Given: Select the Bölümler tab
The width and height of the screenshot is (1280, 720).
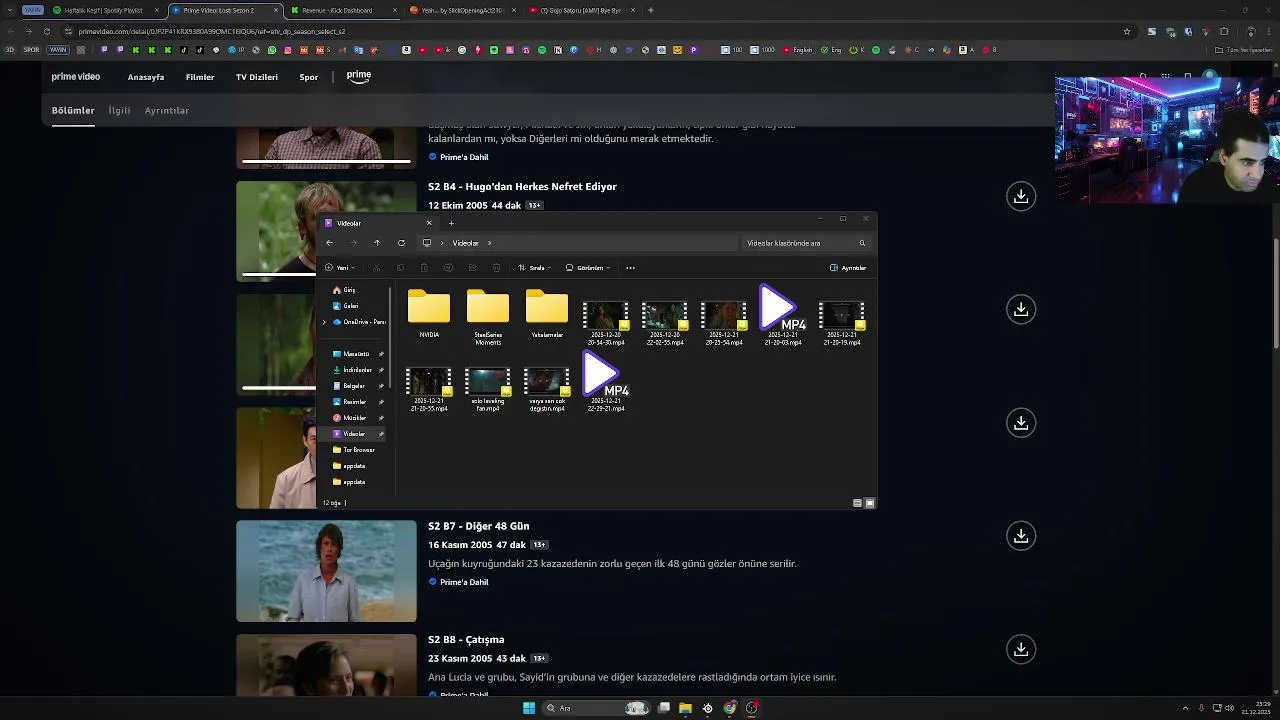Looking at the screenshot, I should 73,111.
